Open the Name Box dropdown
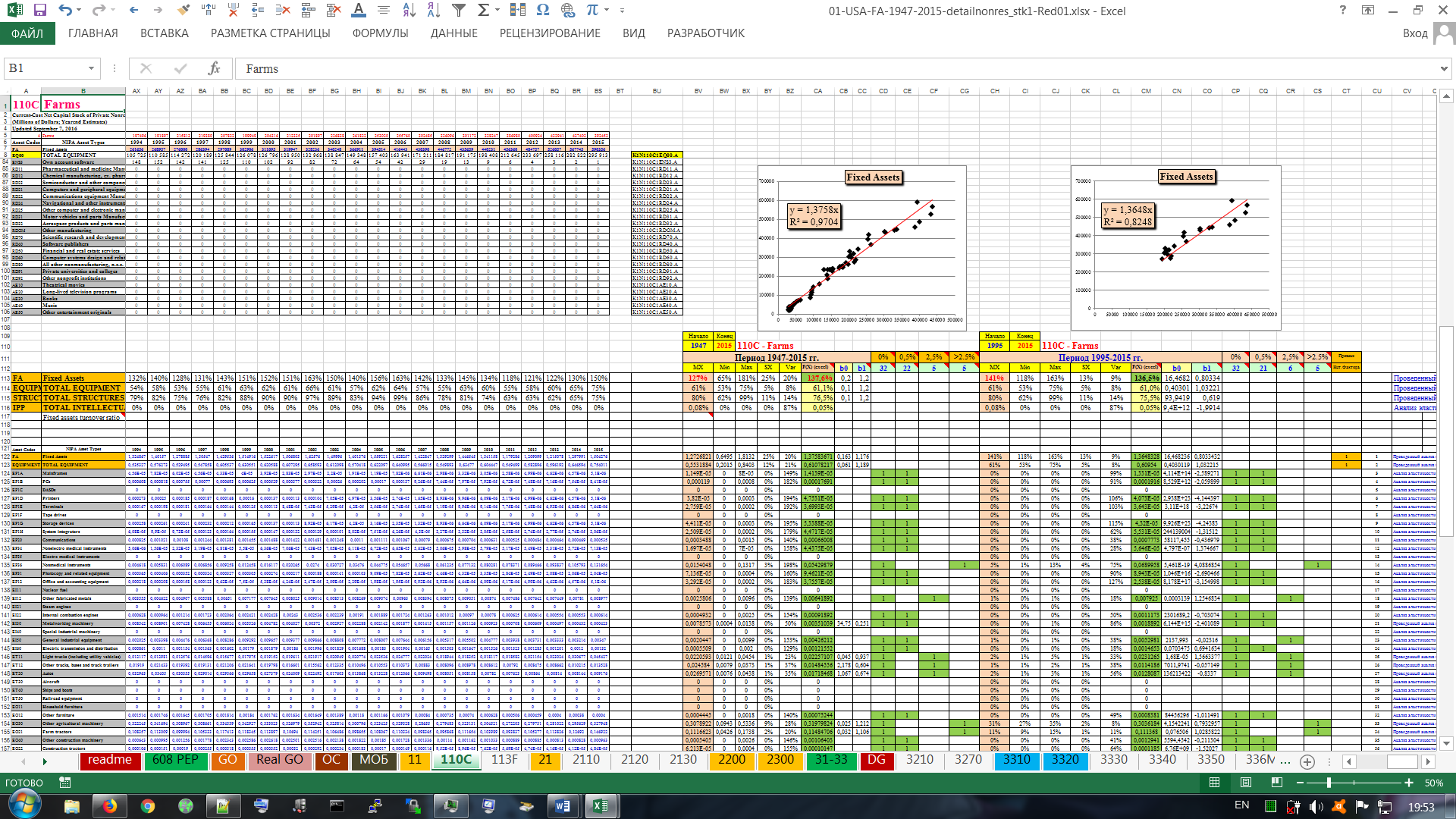Viewport: 1456px width, 819px height. [91, 68]
